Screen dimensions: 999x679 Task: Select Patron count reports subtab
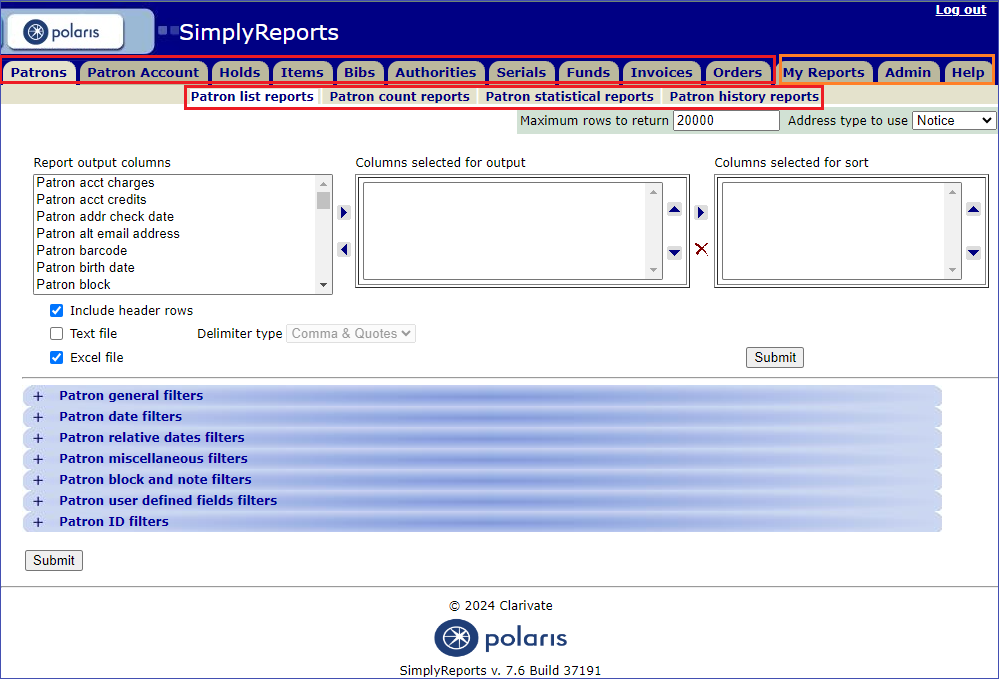pyautogui.click(x=399, y=97)
